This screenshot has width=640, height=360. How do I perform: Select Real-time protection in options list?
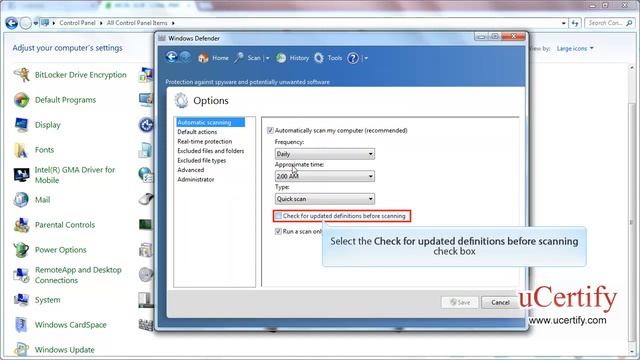[x=204, y=141]
